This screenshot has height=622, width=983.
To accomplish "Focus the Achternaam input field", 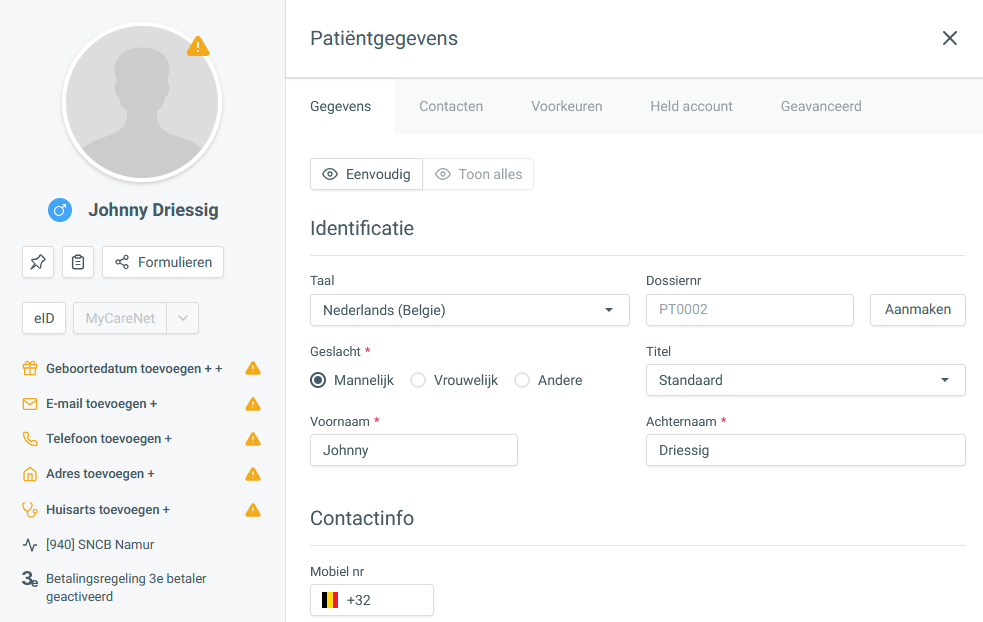I will pos(806,450).
